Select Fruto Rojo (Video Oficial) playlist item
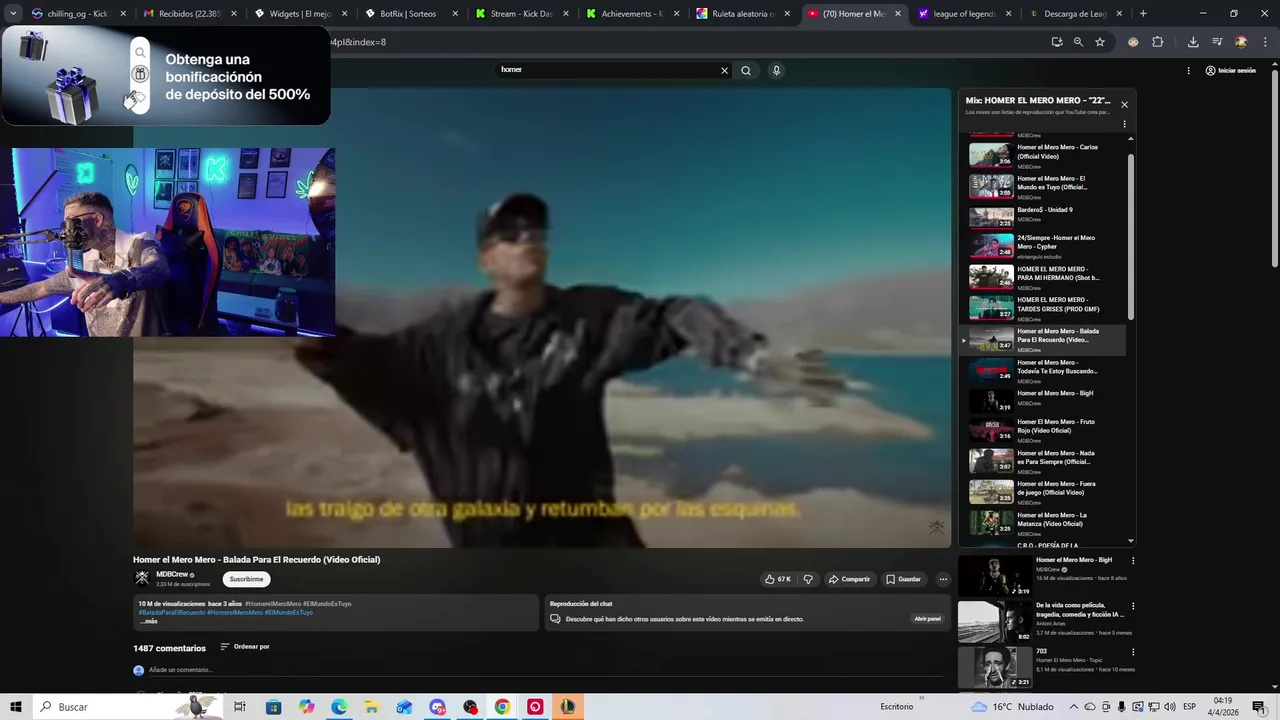 (1044, 430)
